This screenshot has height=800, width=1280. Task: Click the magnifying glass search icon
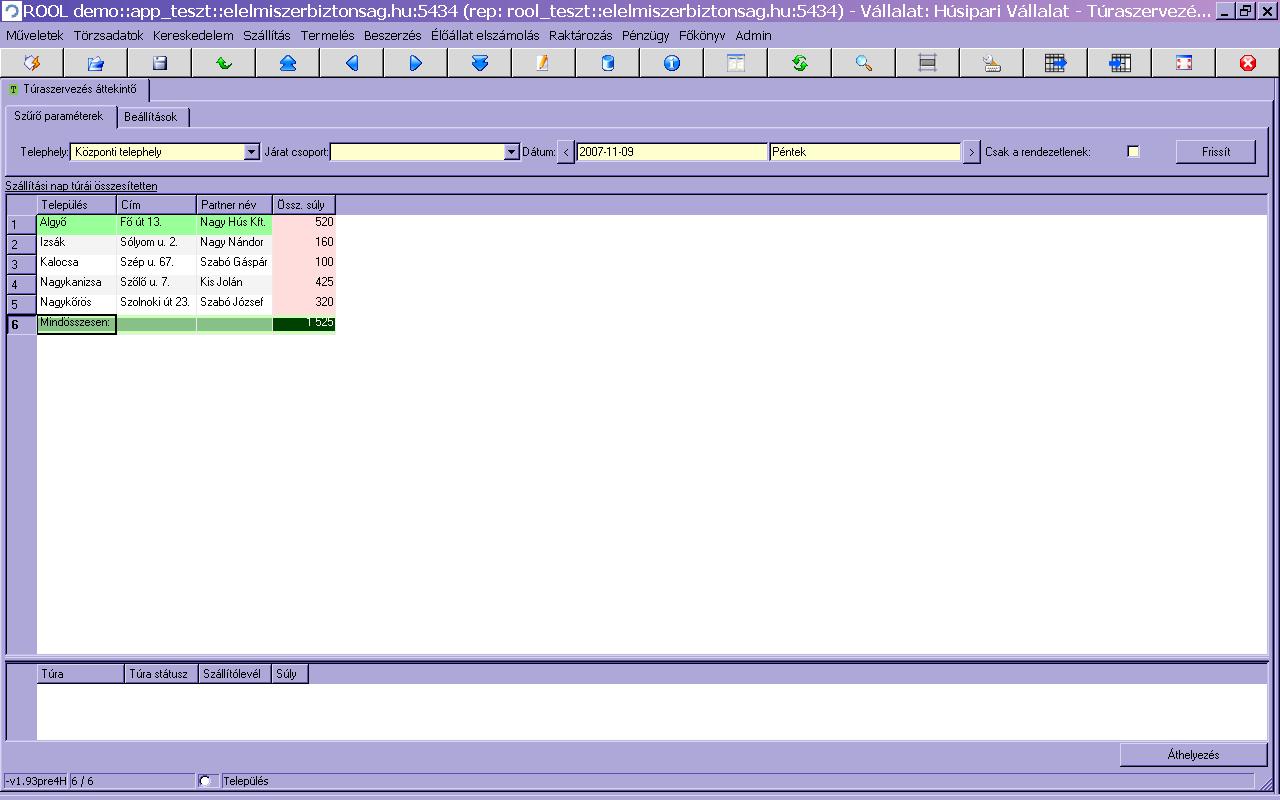point(863,63)
